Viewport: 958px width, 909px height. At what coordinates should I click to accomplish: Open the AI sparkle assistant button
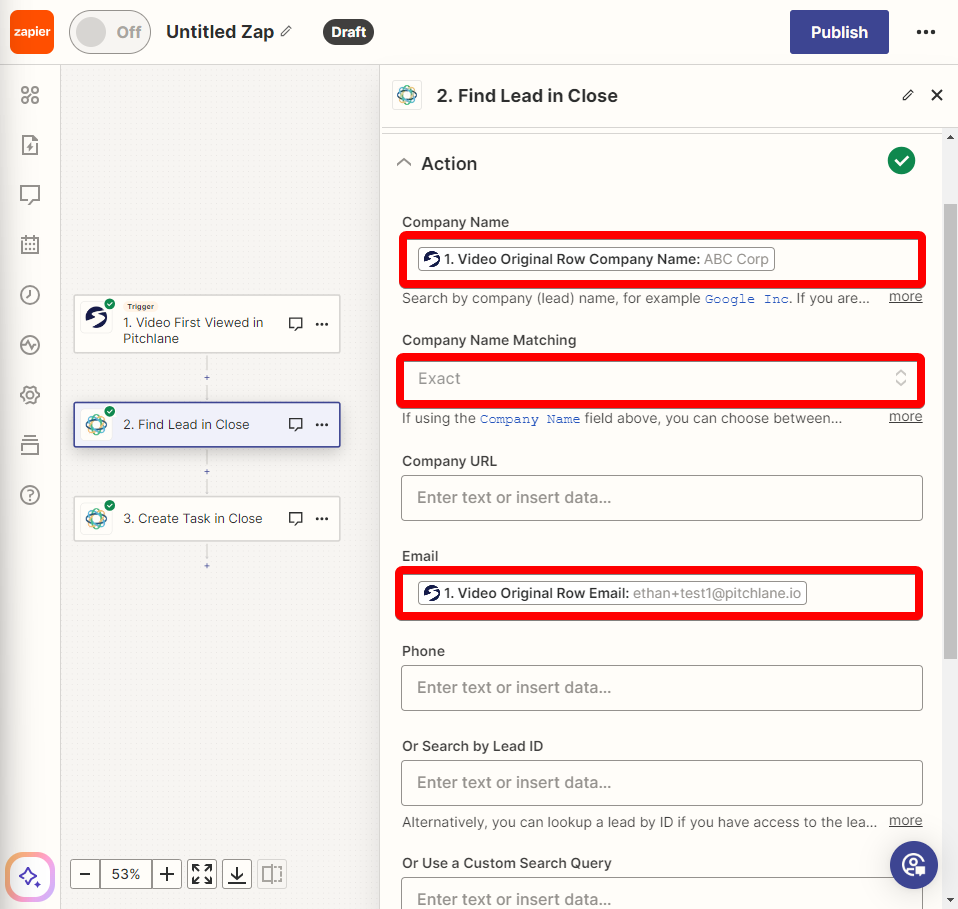tap(30, 877)
